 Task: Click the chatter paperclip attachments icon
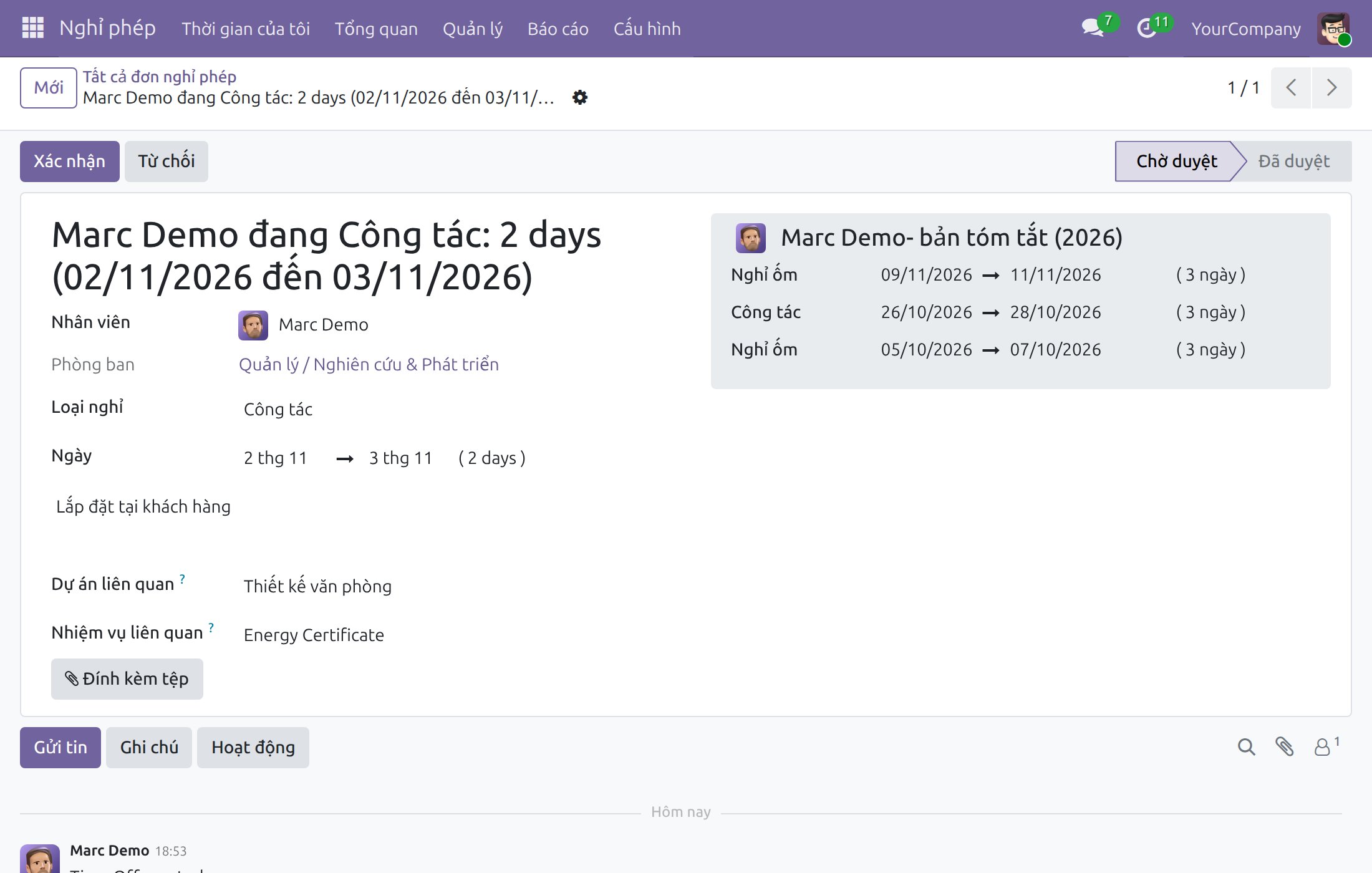tap(1284, 747)
